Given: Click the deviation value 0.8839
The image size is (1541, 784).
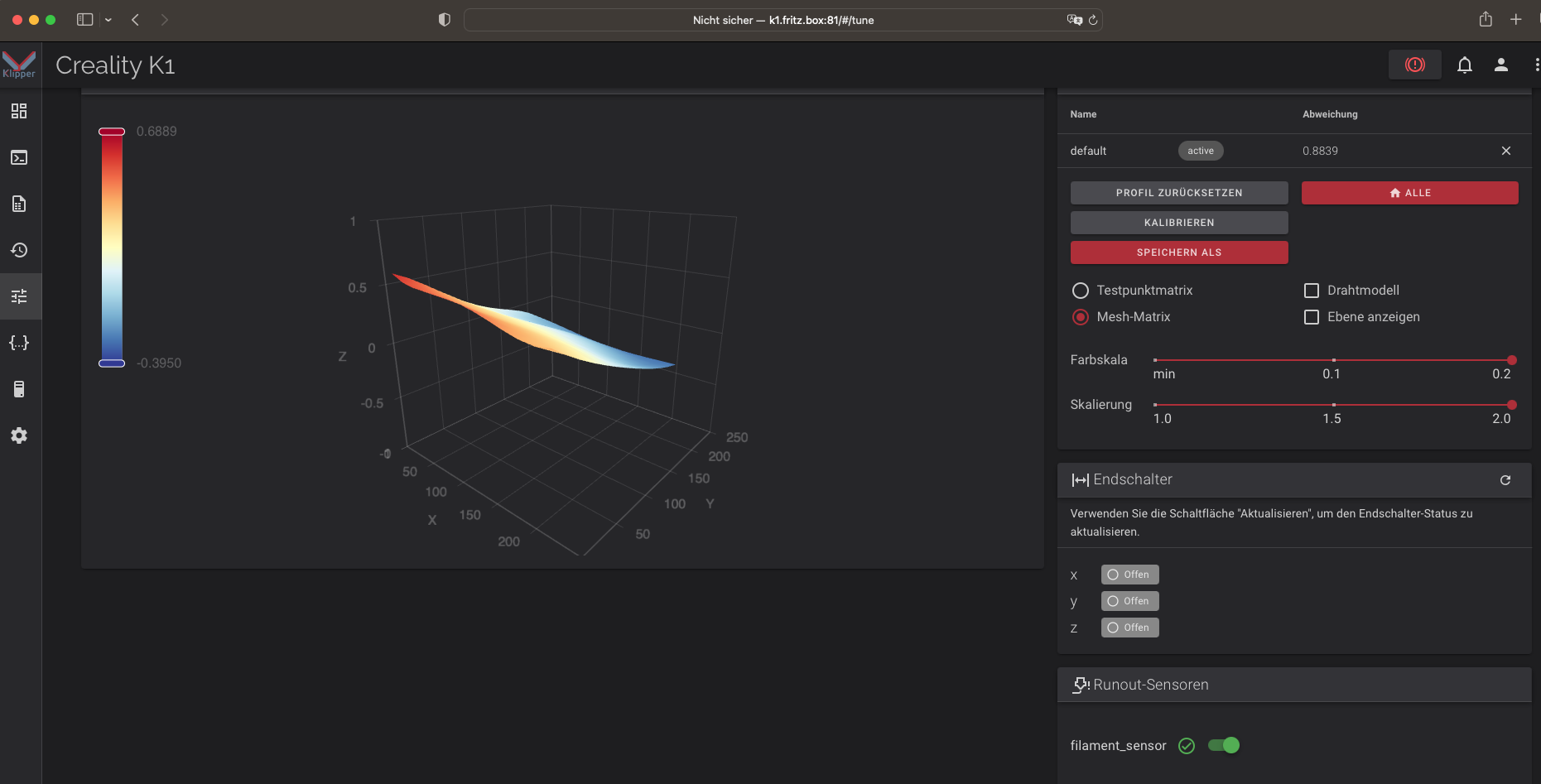Looking at the screenshot, I should pos(1320,151).
